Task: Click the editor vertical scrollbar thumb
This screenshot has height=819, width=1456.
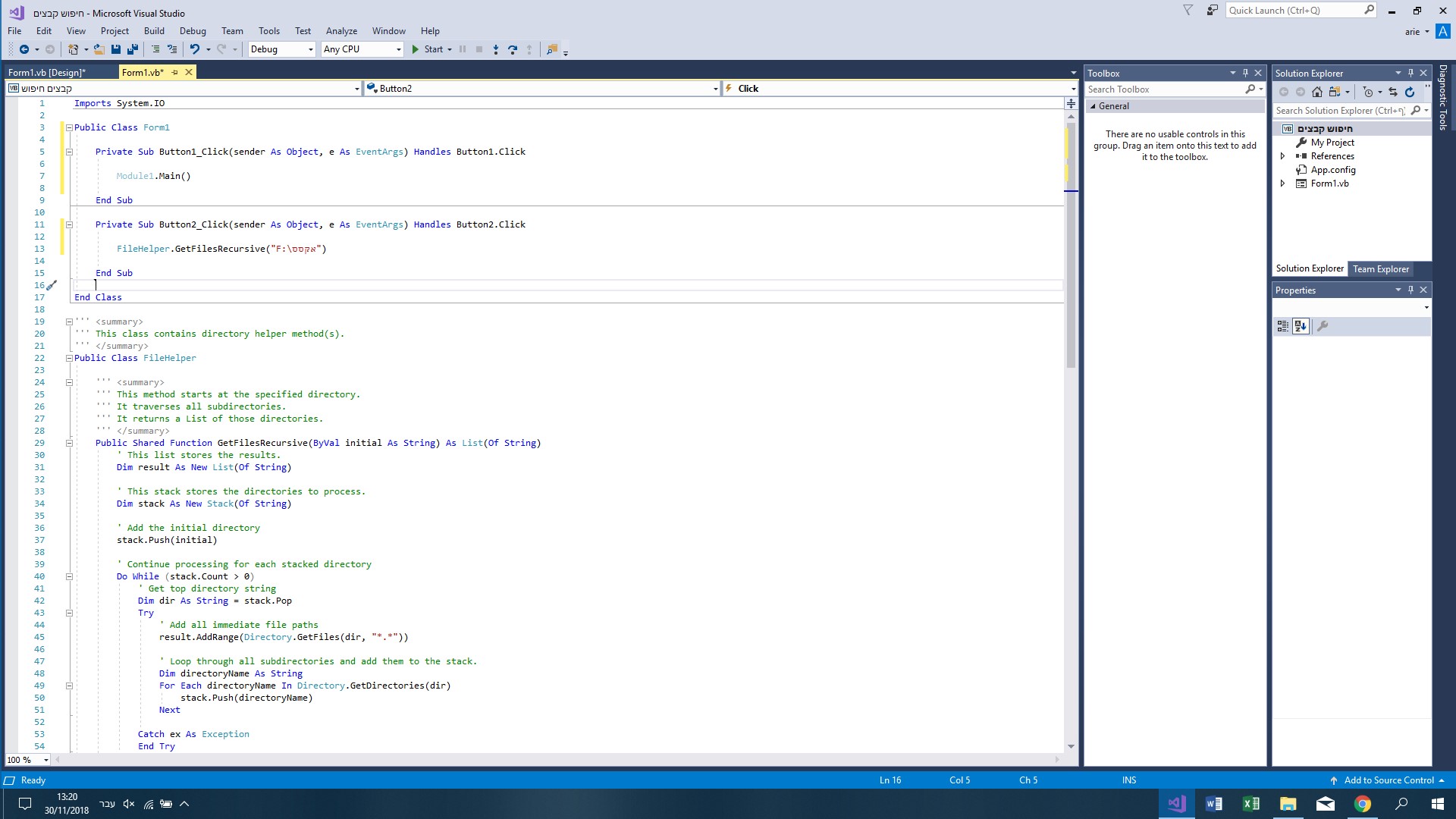Action: (1071, 243)
